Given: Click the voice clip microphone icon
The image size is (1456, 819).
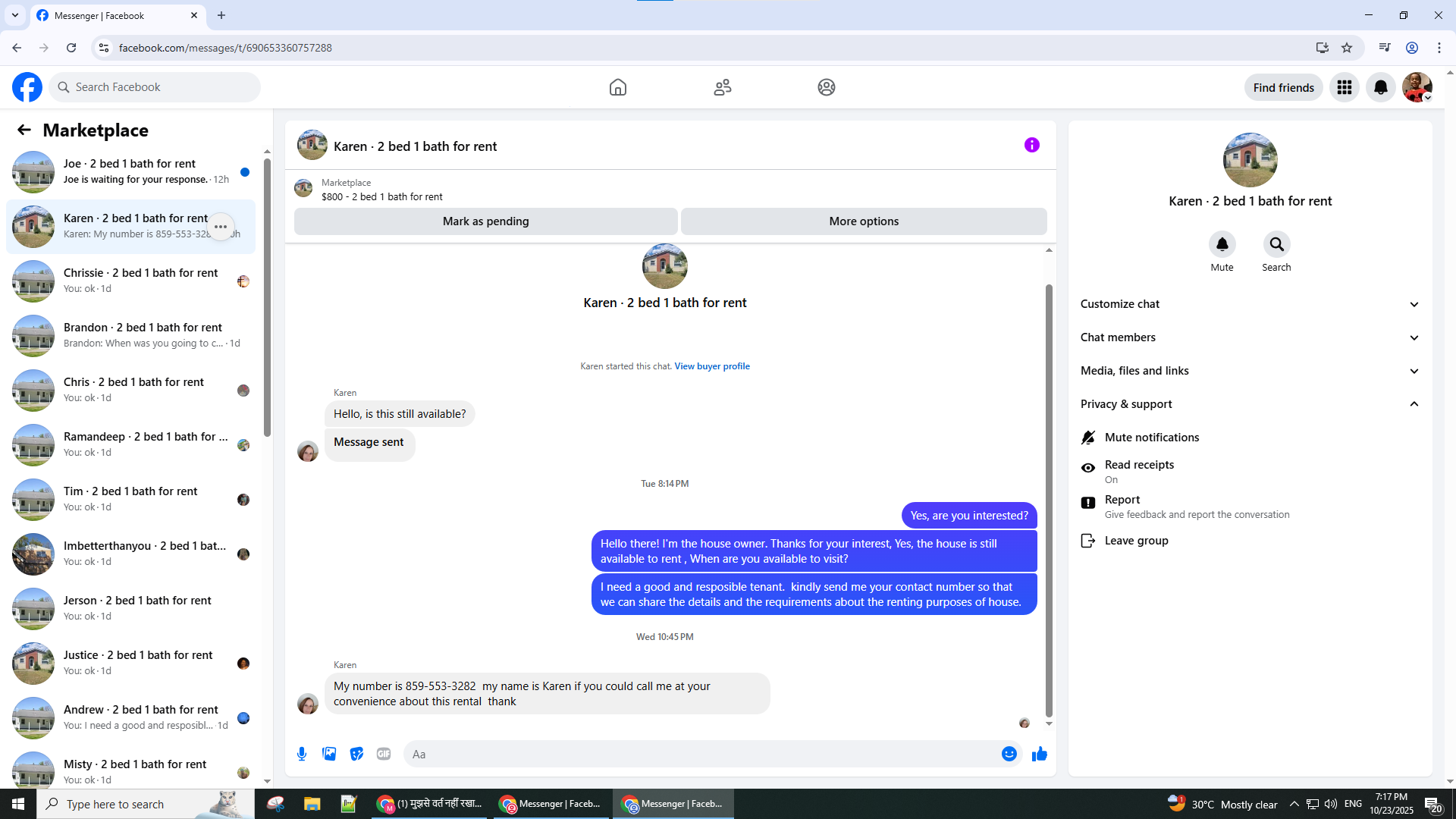Looking at the screenshot, I should pyautogui.click(x=302, y=754).
